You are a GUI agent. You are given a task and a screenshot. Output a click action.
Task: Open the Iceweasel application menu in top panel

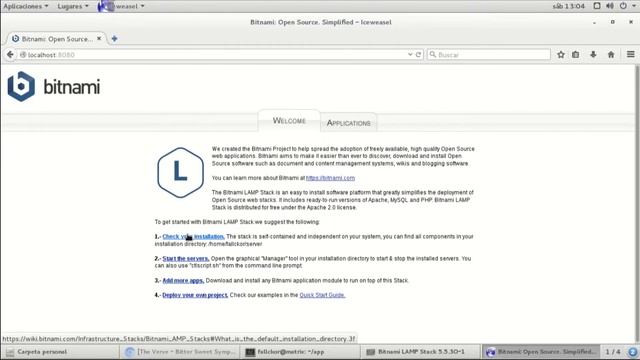[121, 6]
